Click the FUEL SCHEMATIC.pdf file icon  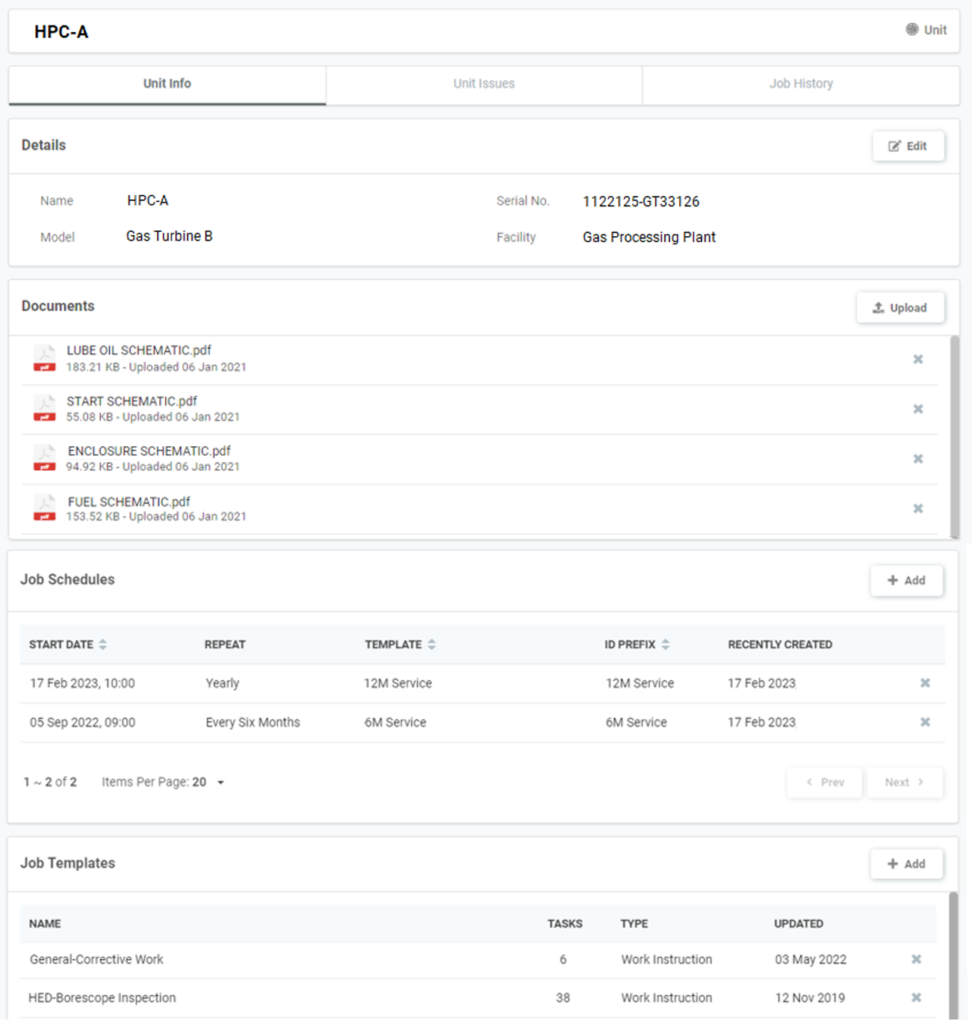(44, 508)
